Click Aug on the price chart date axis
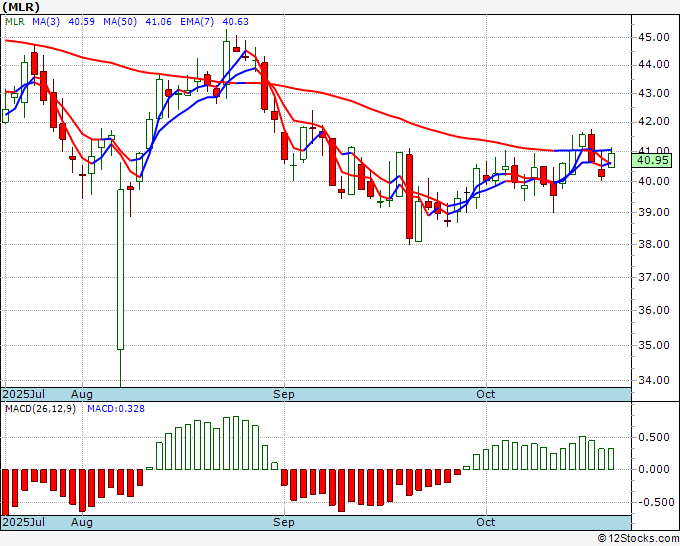This screenshot has height=546, width=680. [x=82, y=394]
